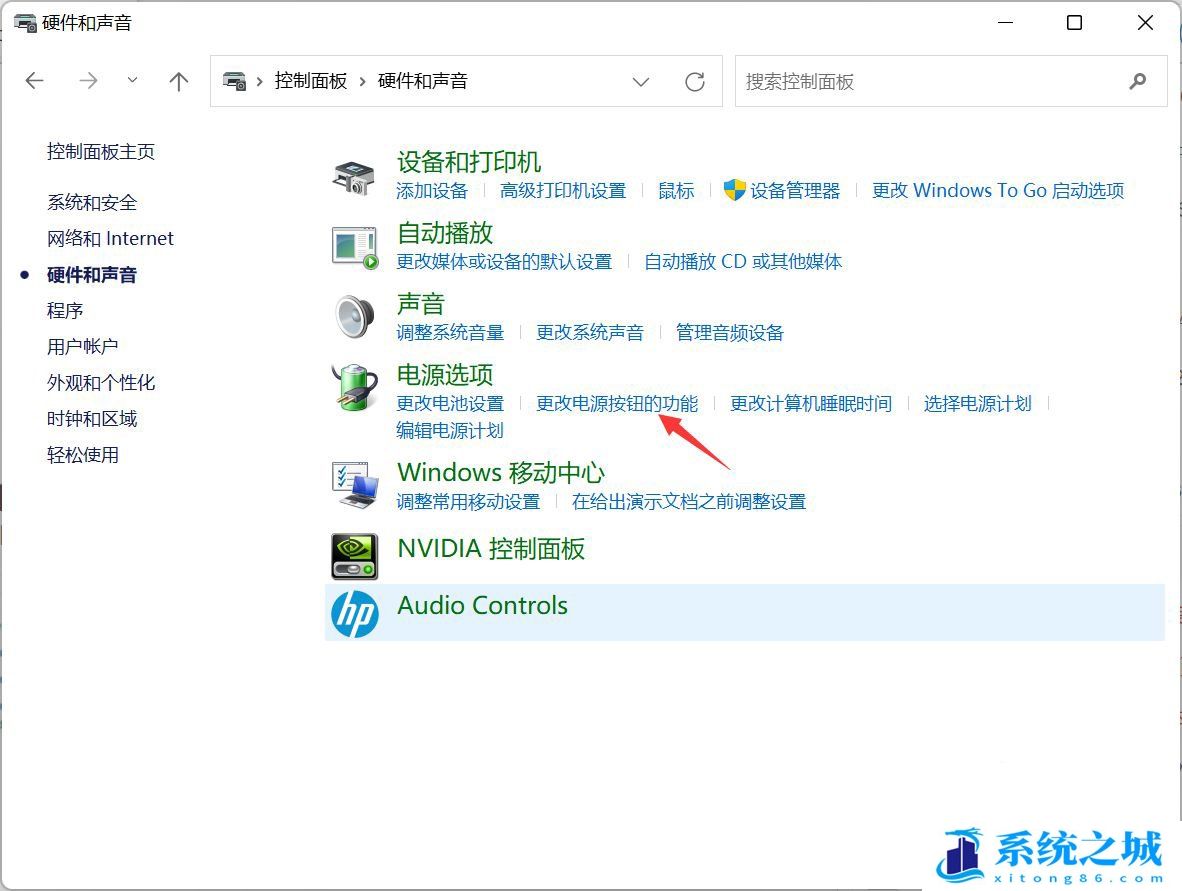Screen dimensions: 1182x891
Task: Click the laptop icon for Windows 移动中心
Action: pos(354,485)
